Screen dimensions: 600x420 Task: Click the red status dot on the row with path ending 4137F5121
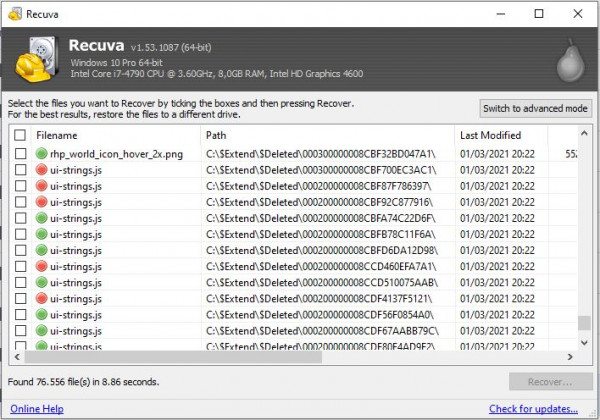(x=41, y=298)
